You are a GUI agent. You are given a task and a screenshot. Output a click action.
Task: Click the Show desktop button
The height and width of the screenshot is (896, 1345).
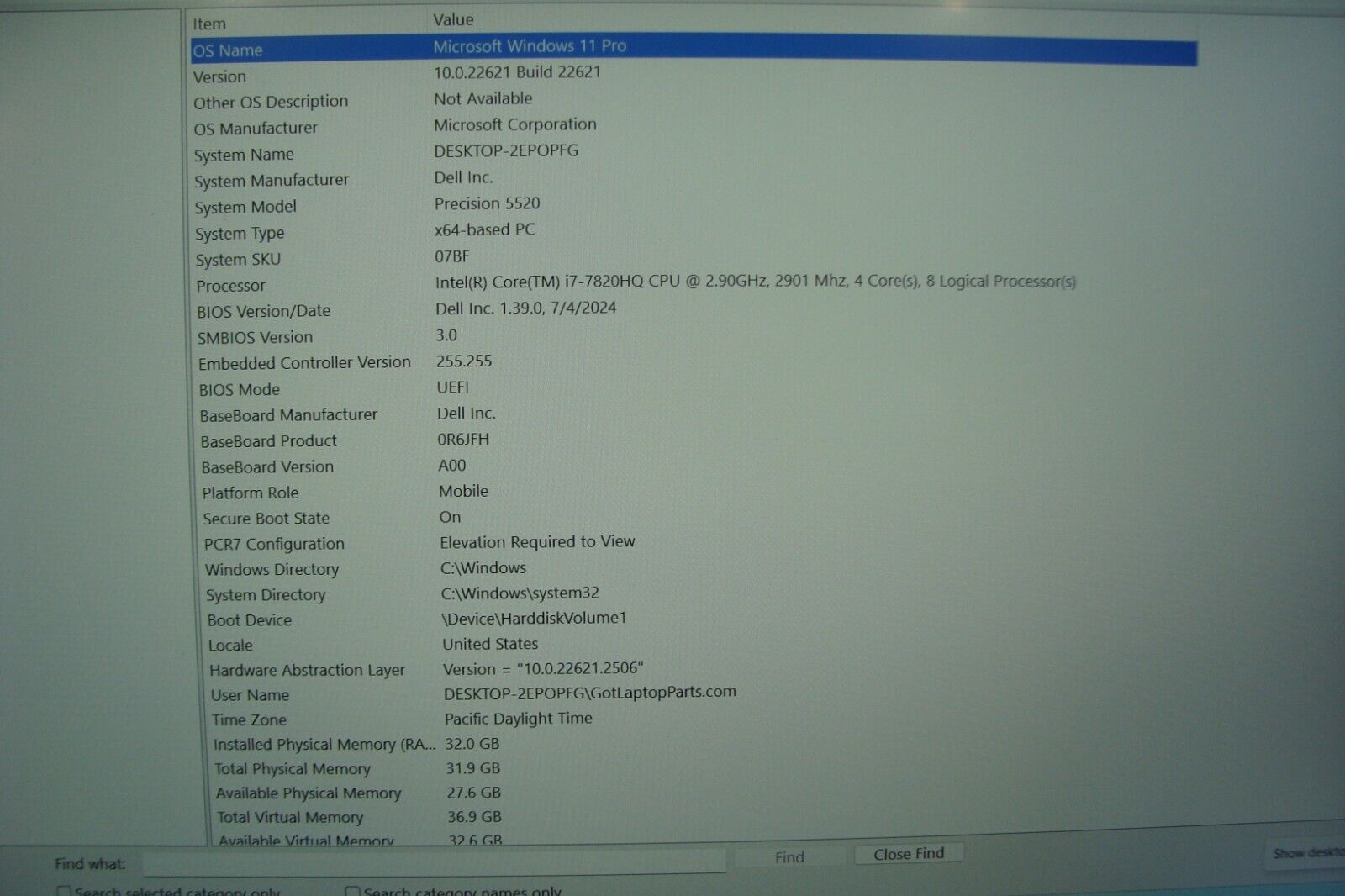pos(1307,853)
